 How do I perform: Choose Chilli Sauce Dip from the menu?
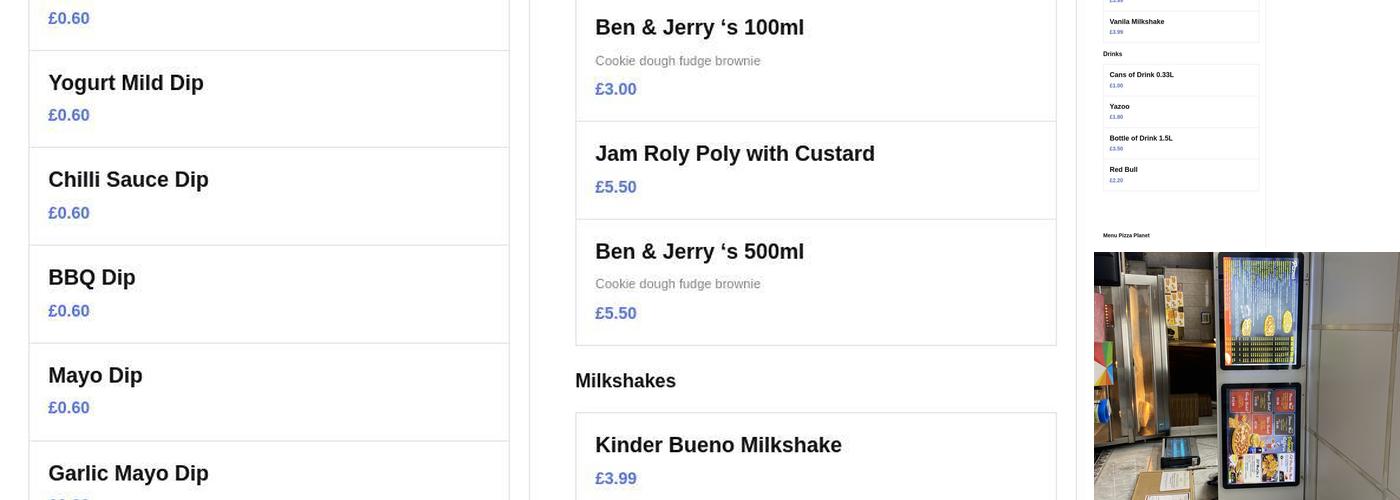click(x=128, y=181)
